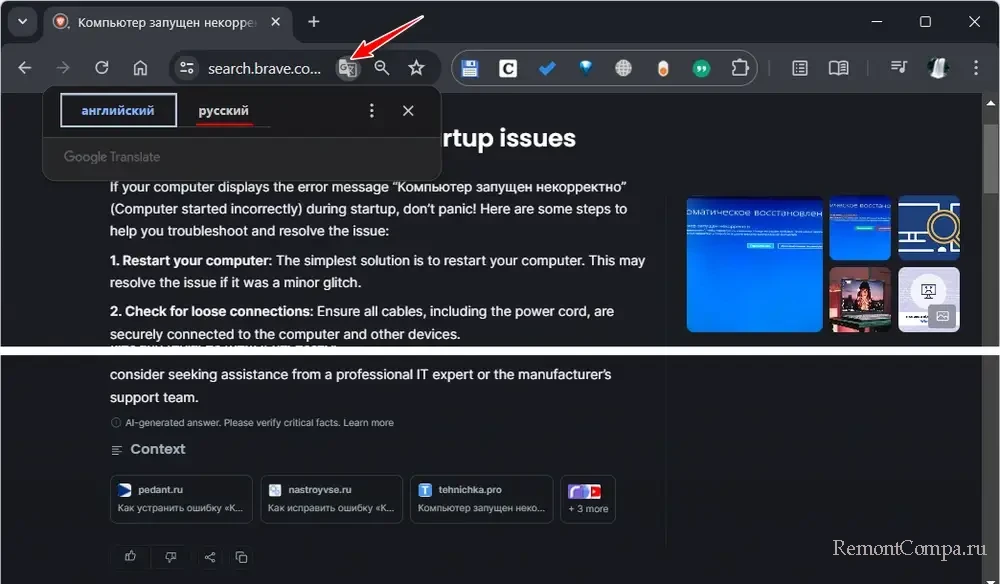This screenshot has width=1000, height=584.
Task: Expand the '+ 3 more' context sources
Action: (x=588, y=499)
